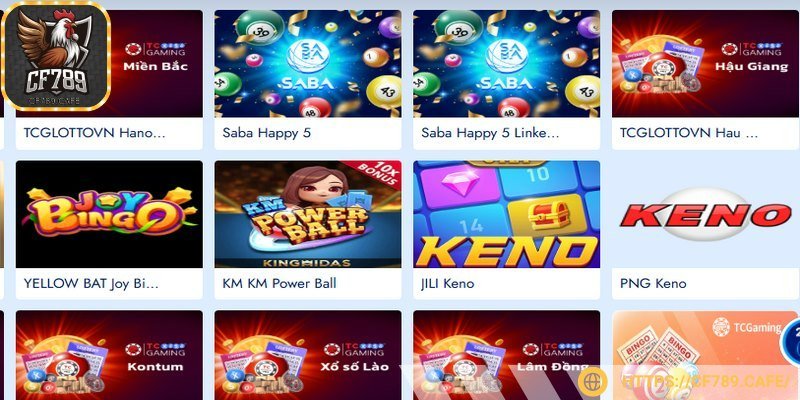Click the JILI Keno label

[x=447, y=283]
